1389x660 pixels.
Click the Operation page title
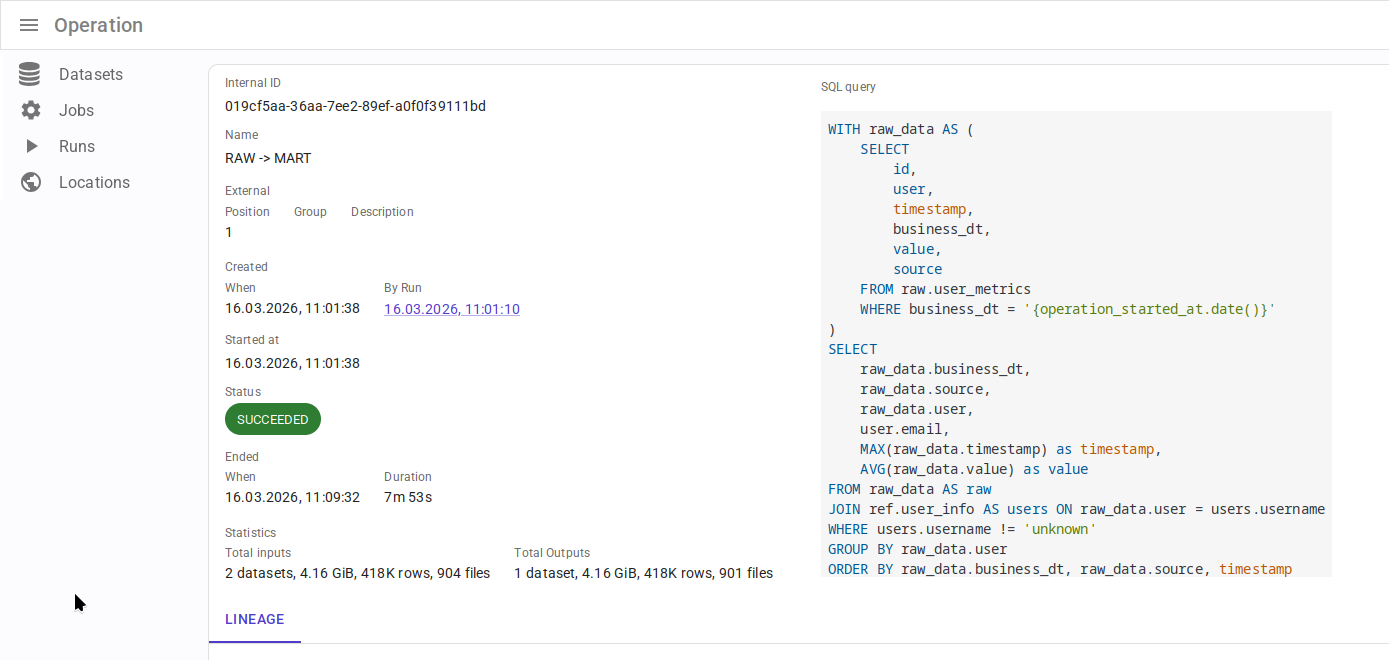(98, 25)
